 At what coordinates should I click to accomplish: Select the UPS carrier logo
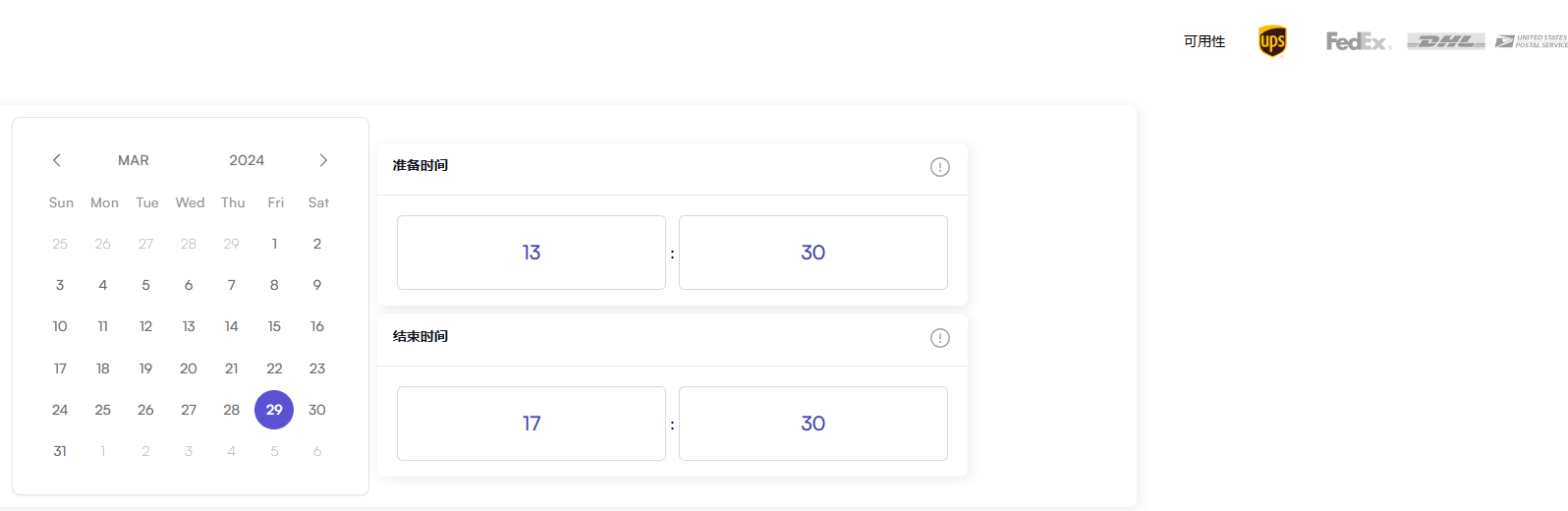pos(1272,41)
